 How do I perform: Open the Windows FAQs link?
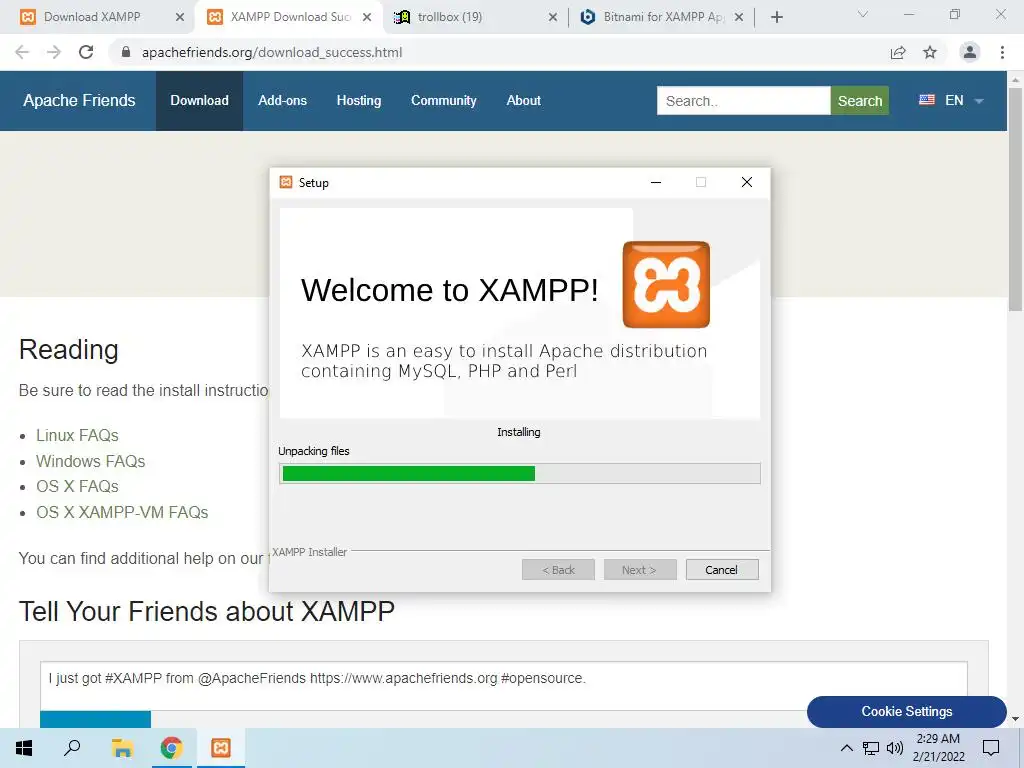tap(90, 461)
